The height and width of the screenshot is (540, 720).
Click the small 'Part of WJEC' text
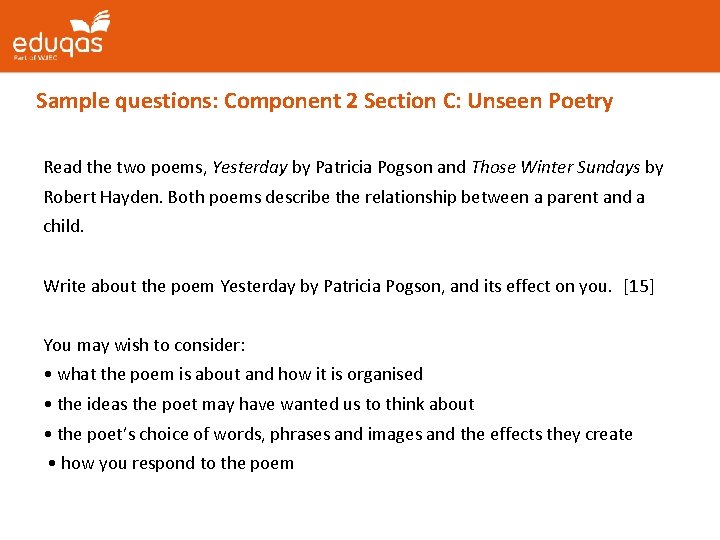click(x=35, y=59)
